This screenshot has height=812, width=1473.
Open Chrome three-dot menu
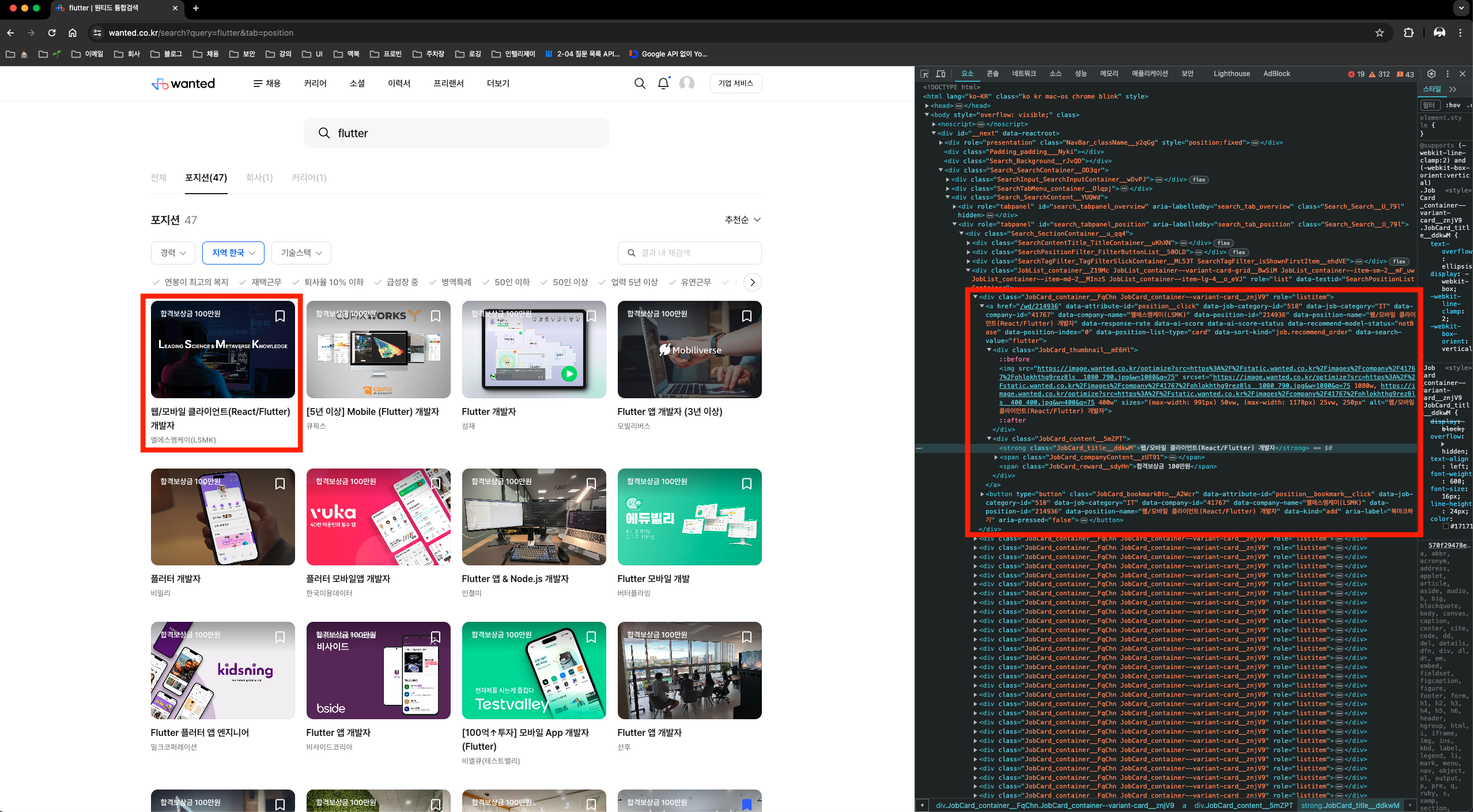[1460, 33]
